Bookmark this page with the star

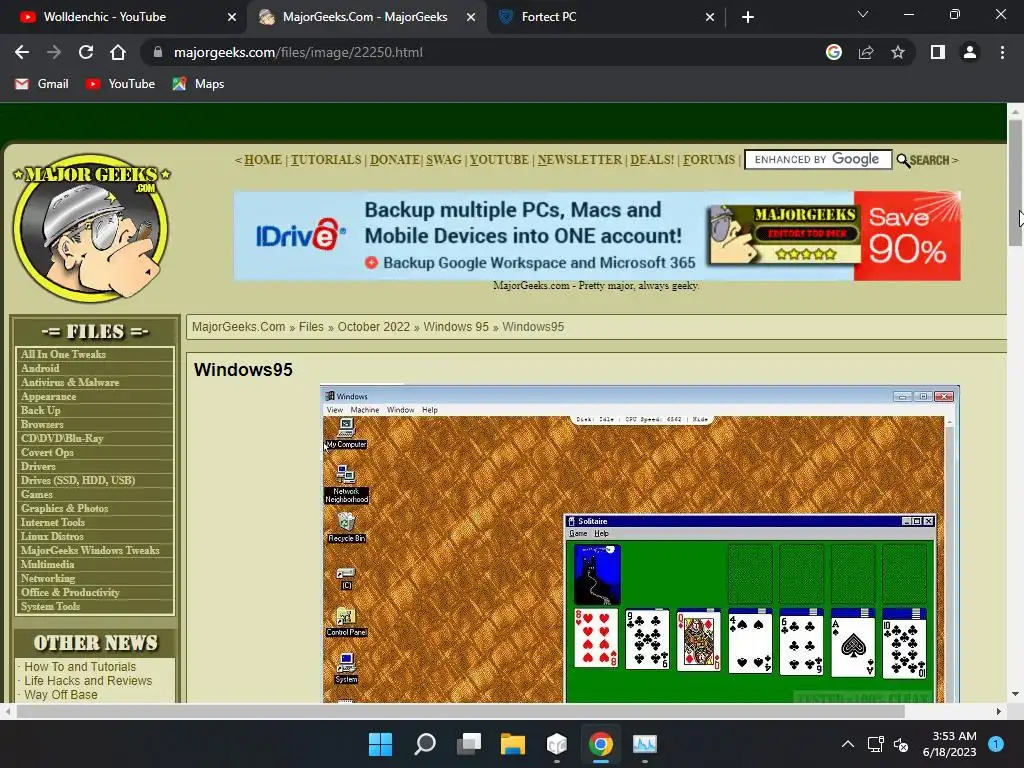click(898, 52)
